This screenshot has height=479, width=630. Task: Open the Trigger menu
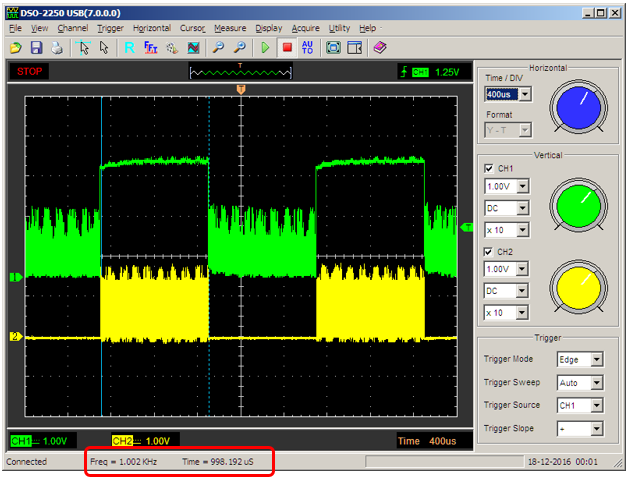pos(110,28)
